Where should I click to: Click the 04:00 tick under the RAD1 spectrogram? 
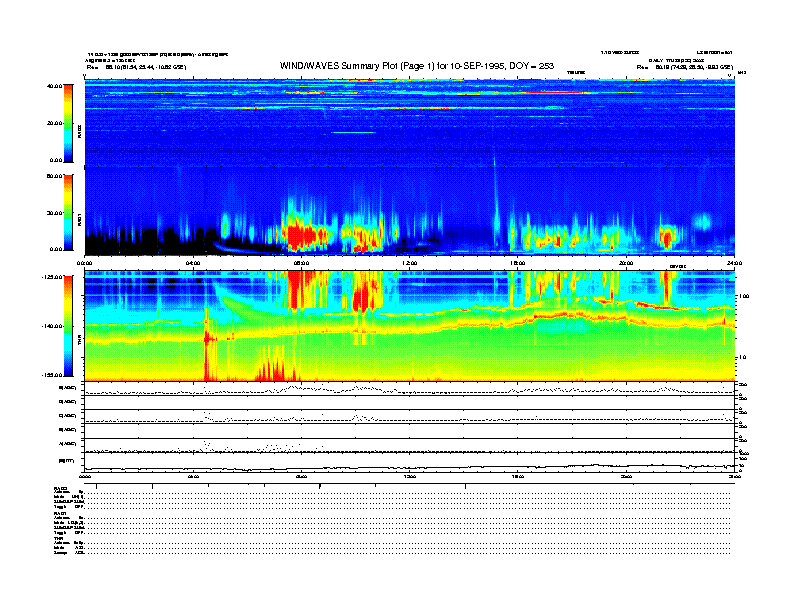click(193, 263)
